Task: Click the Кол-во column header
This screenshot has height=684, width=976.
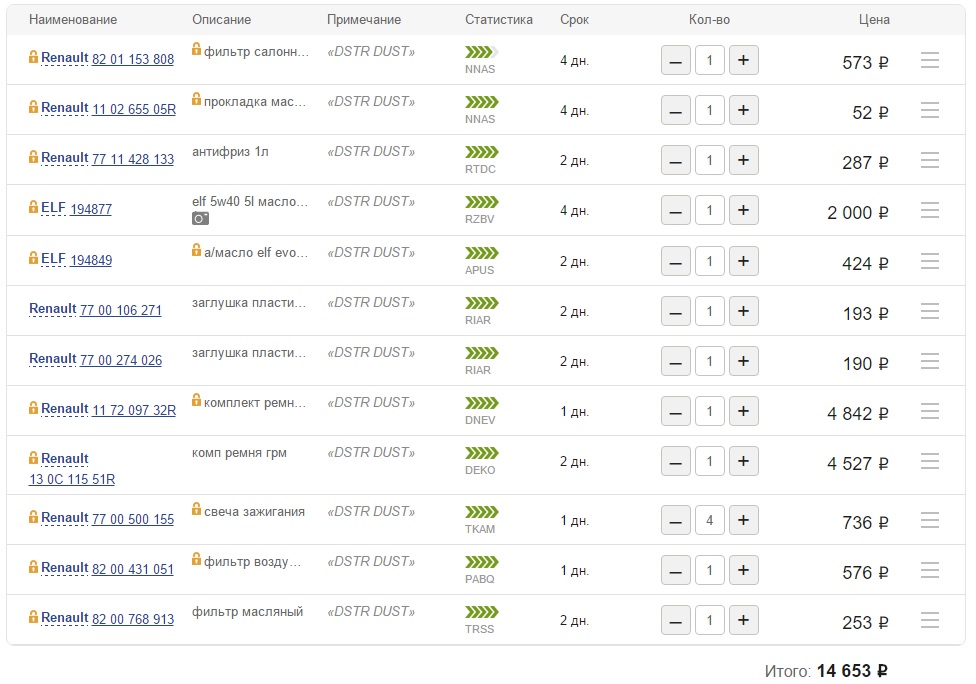Action: 710,19
